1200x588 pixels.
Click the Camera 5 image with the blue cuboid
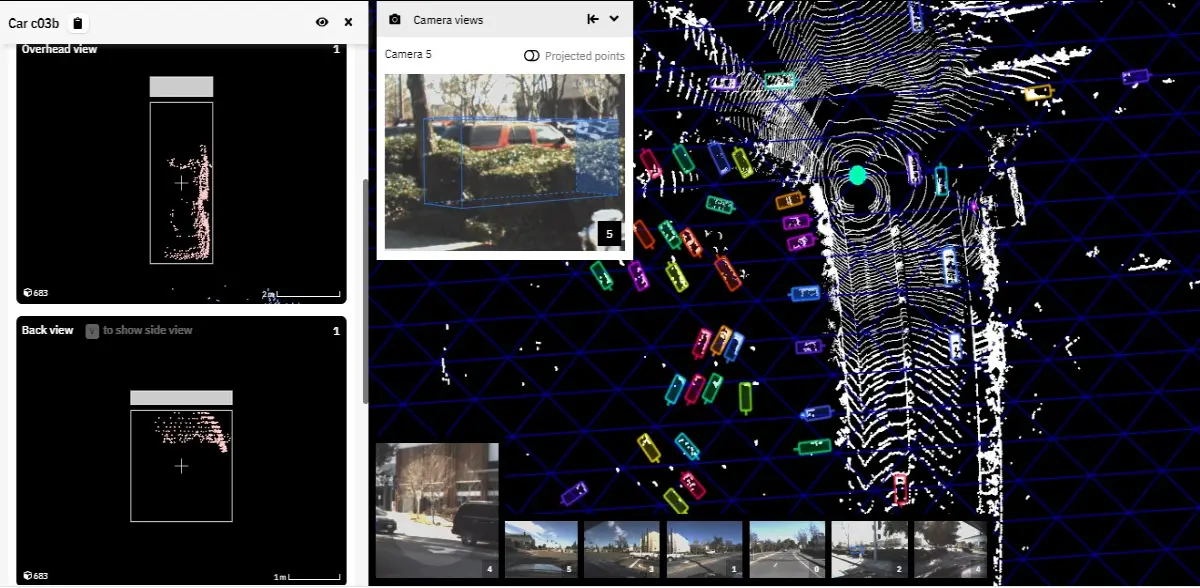pyautogui.click(x=504, y=161)
